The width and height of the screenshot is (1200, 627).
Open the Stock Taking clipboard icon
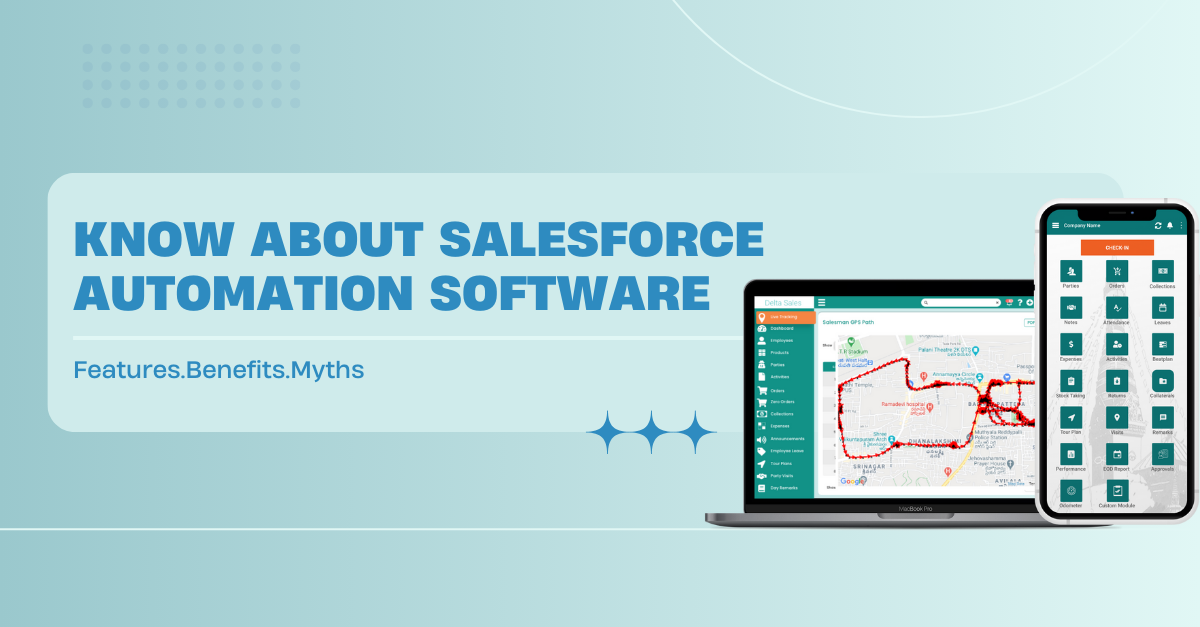(x=1071, y=380)
